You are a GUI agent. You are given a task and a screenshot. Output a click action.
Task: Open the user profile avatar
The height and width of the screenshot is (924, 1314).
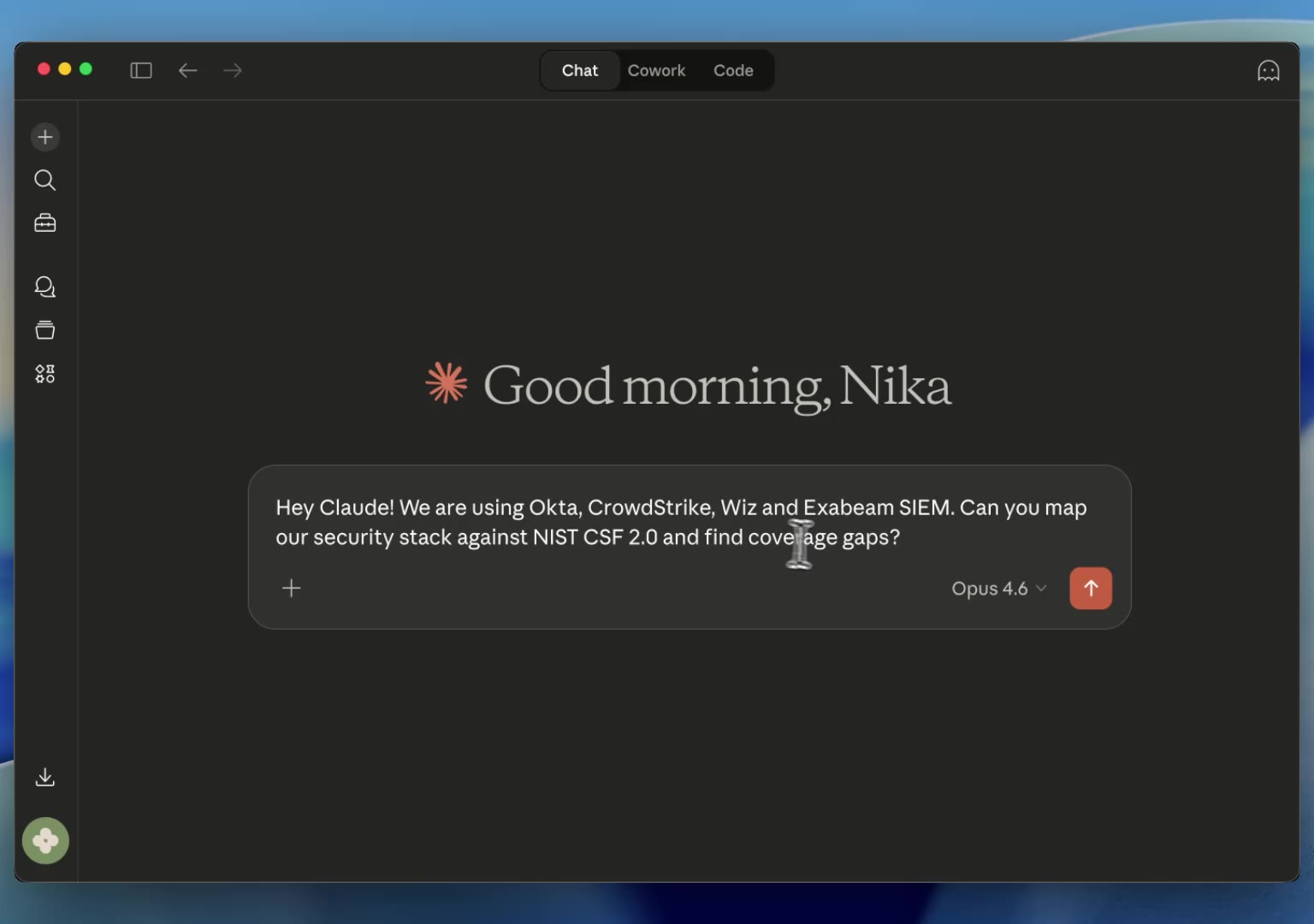coord(45,841)
